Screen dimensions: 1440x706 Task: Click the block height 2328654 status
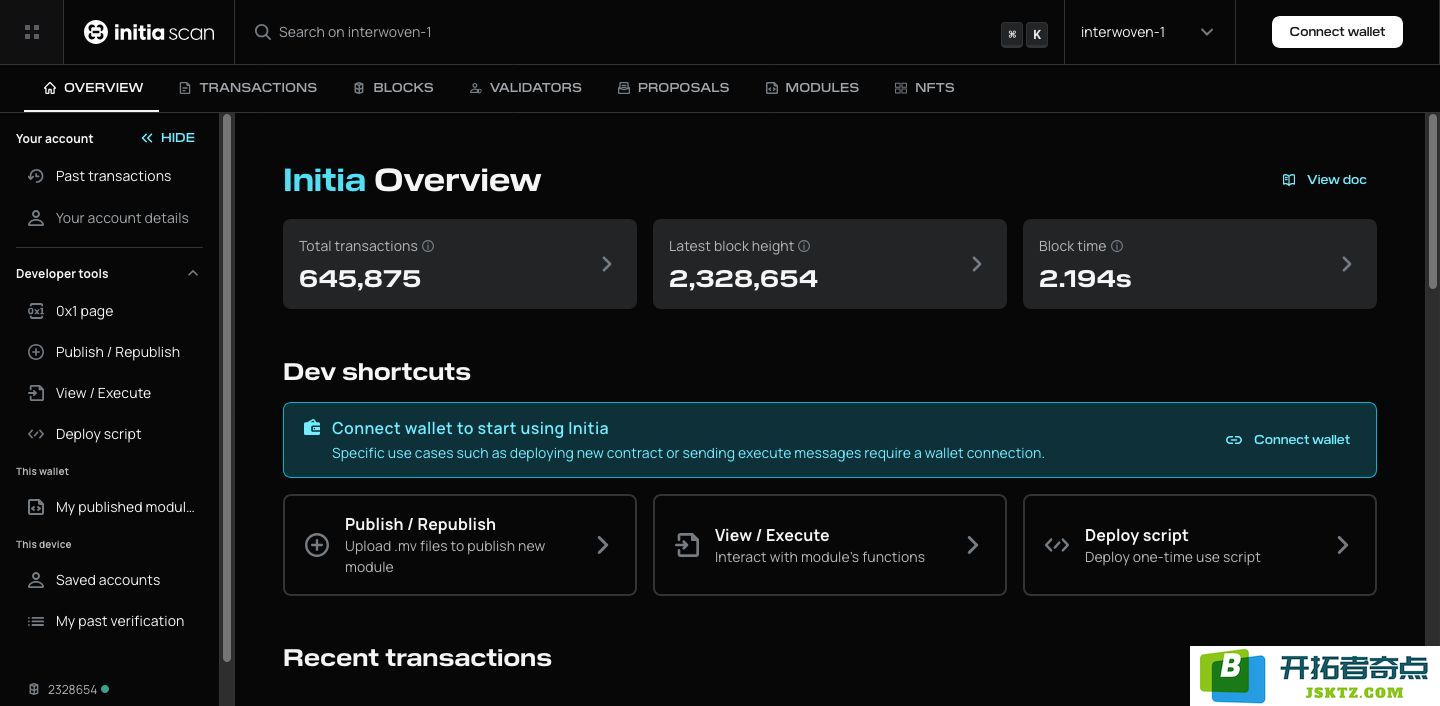68,689
